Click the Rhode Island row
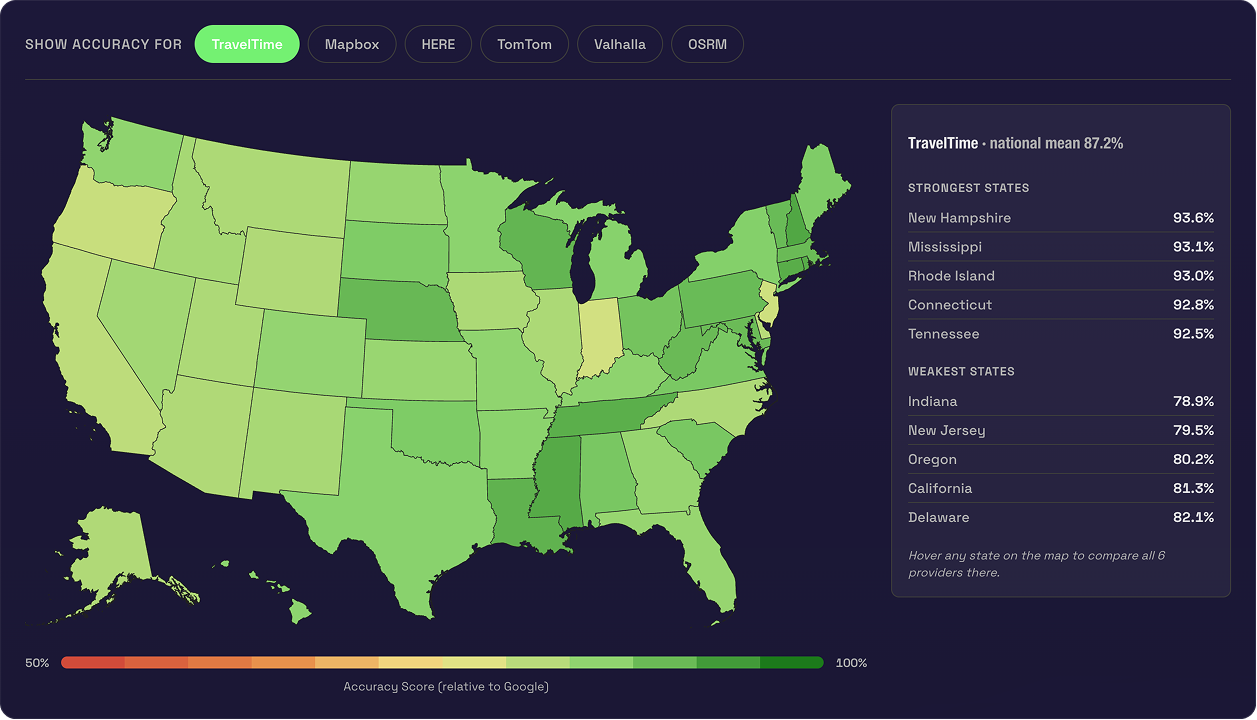The image size is (1257, 720). [1061, 276]
